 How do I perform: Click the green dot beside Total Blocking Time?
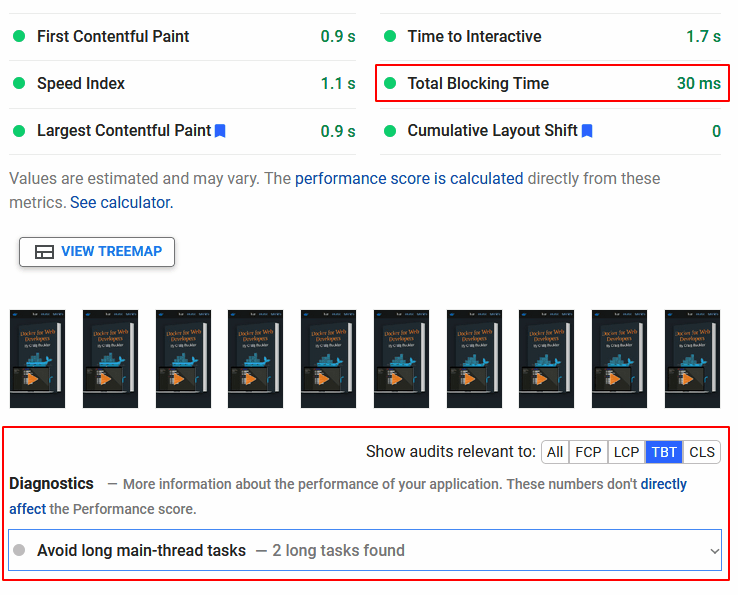pyautogui.click(x=390, y=84)
